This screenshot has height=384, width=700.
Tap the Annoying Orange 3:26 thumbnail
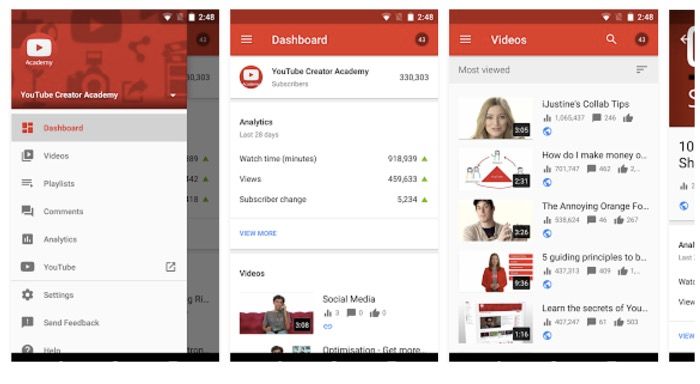click(496, 220)
